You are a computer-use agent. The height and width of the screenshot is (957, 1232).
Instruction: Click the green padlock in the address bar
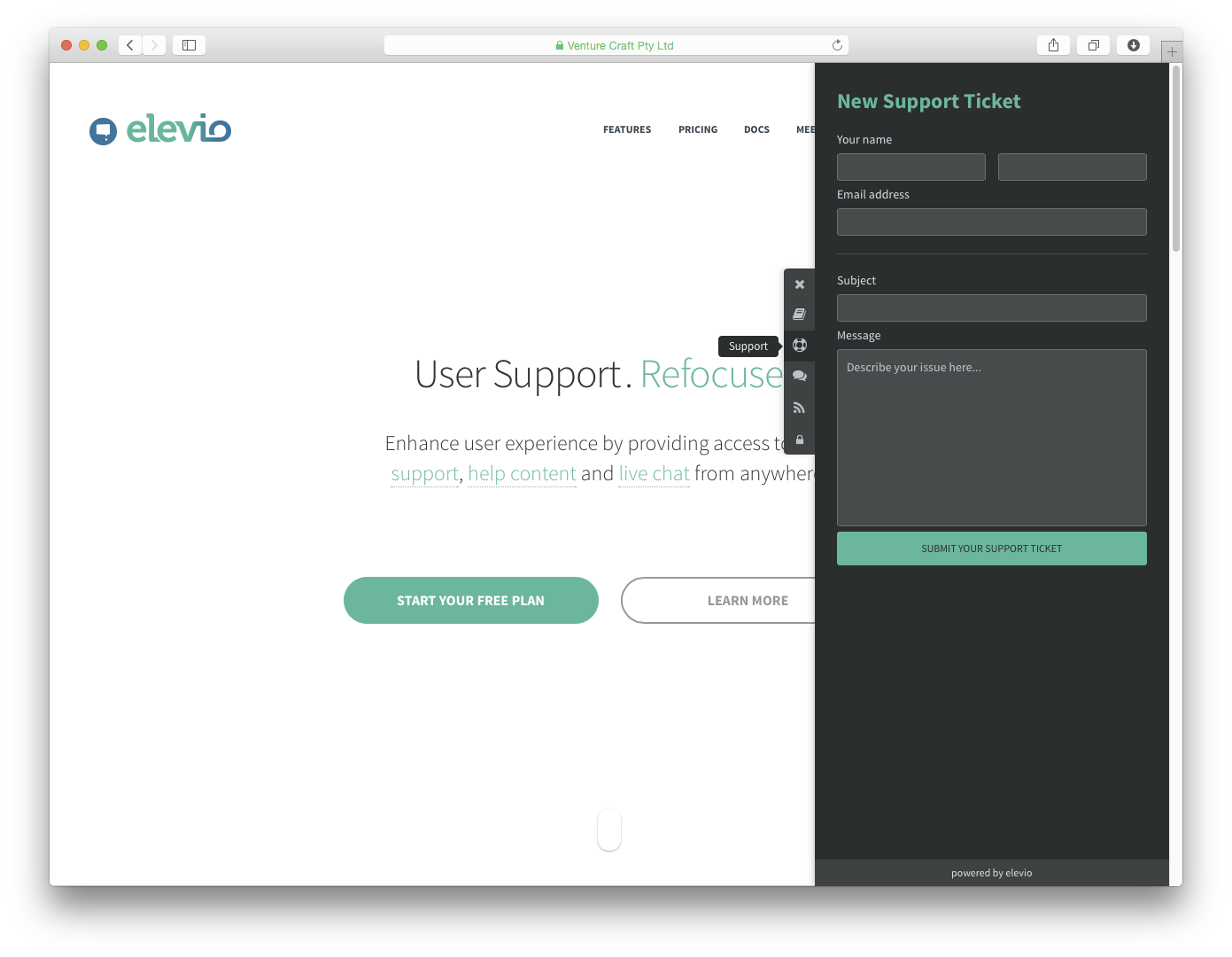(560, 45)
